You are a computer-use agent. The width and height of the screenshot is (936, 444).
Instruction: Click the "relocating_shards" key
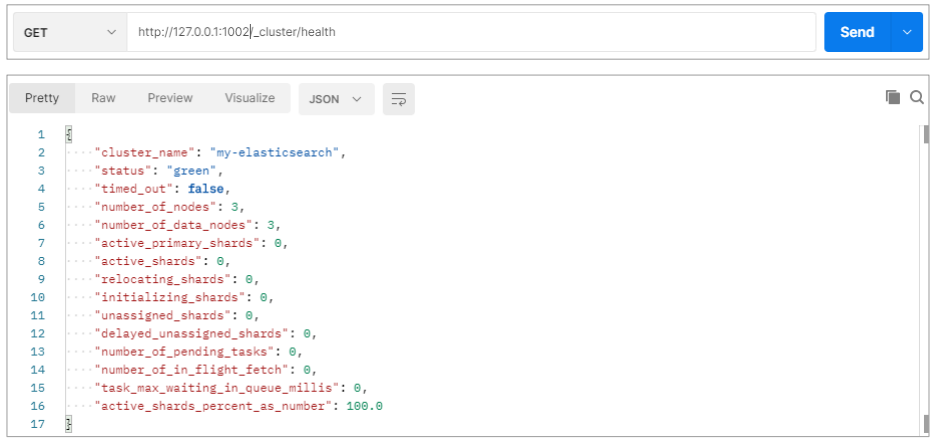pos(164,279)
